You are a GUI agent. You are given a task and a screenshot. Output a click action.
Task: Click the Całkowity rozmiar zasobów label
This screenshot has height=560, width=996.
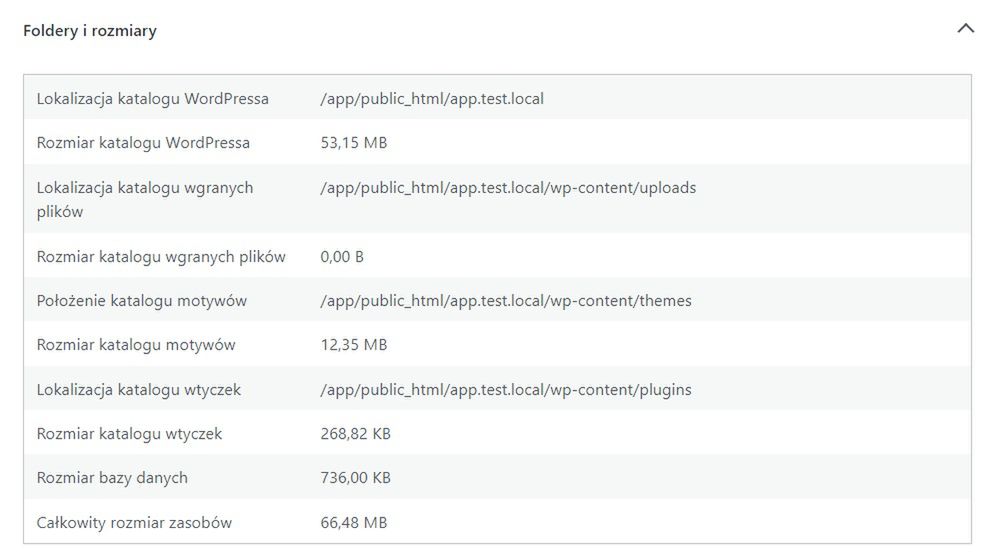(x=134, y=523)
